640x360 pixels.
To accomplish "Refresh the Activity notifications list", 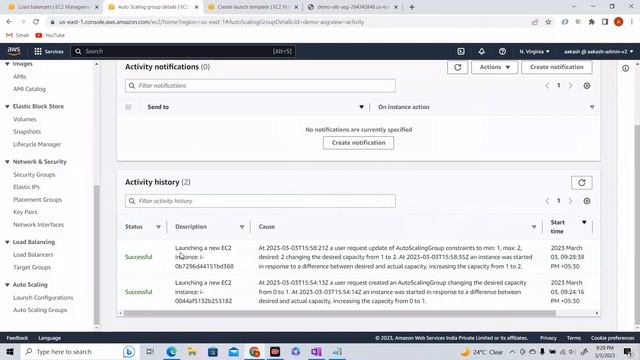I will [x=457, y=67].
